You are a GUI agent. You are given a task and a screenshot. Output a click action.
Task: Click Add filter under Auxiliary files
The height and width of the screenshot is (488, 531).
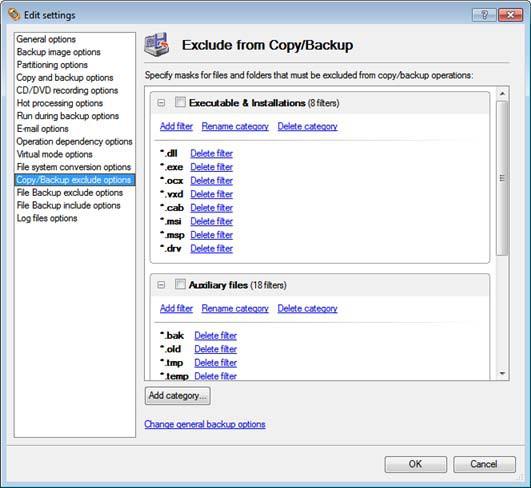pyautogui.click(x=176, y=309)
